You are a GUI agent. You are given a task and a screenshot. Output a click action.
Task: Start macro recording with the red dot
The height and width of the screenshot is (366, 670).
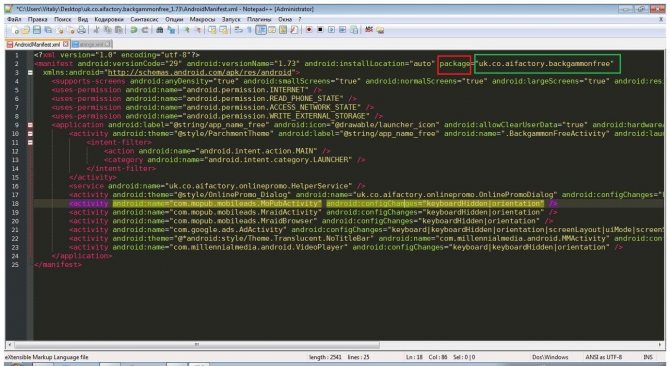[x=309, y=30]
